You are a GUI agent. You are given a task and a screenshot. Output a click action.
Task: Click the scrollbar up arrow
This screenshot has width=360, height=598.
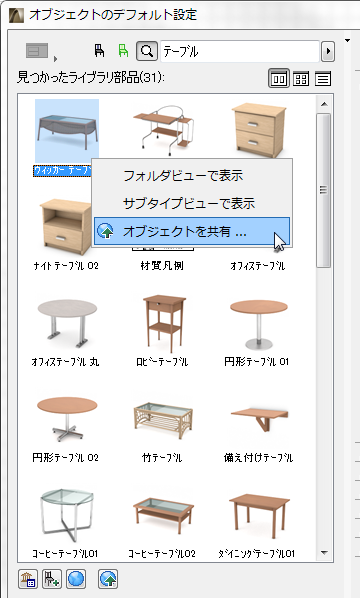point(324,104)
